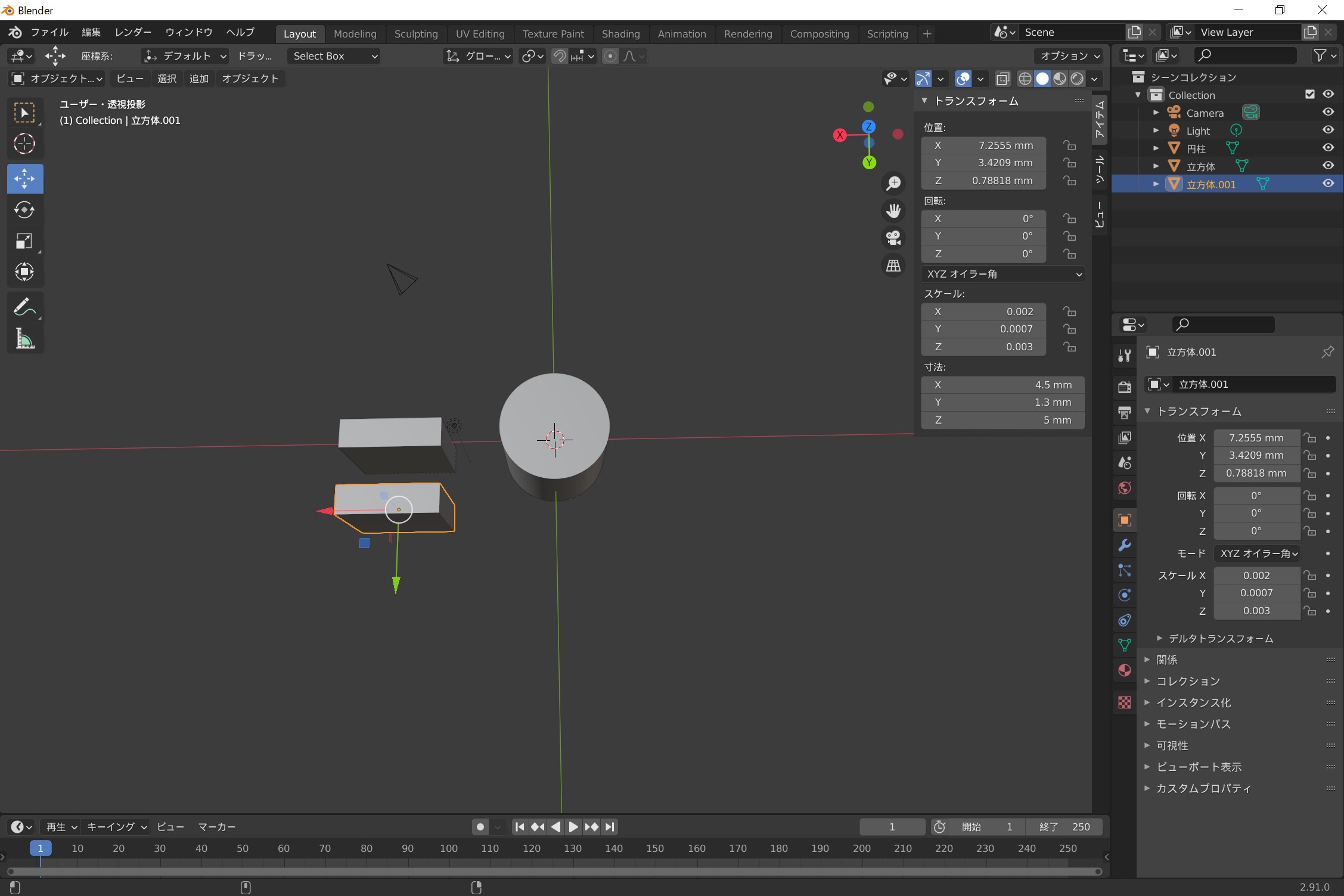Image resolution: width=1344 pixels, height=896 pixels.
Task: Switch perspective/orthographic grid view icon
Action: tap(893, 265)
